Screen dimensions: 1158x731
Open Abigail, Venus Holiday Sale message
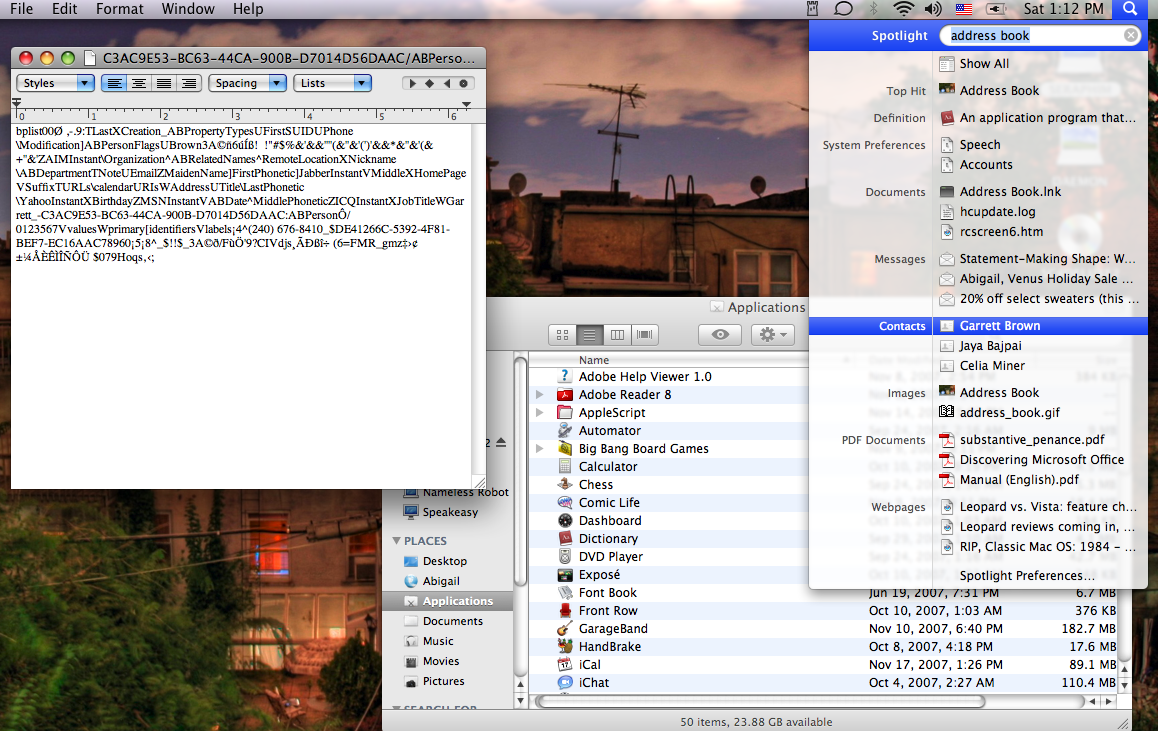click(1035, 278)
